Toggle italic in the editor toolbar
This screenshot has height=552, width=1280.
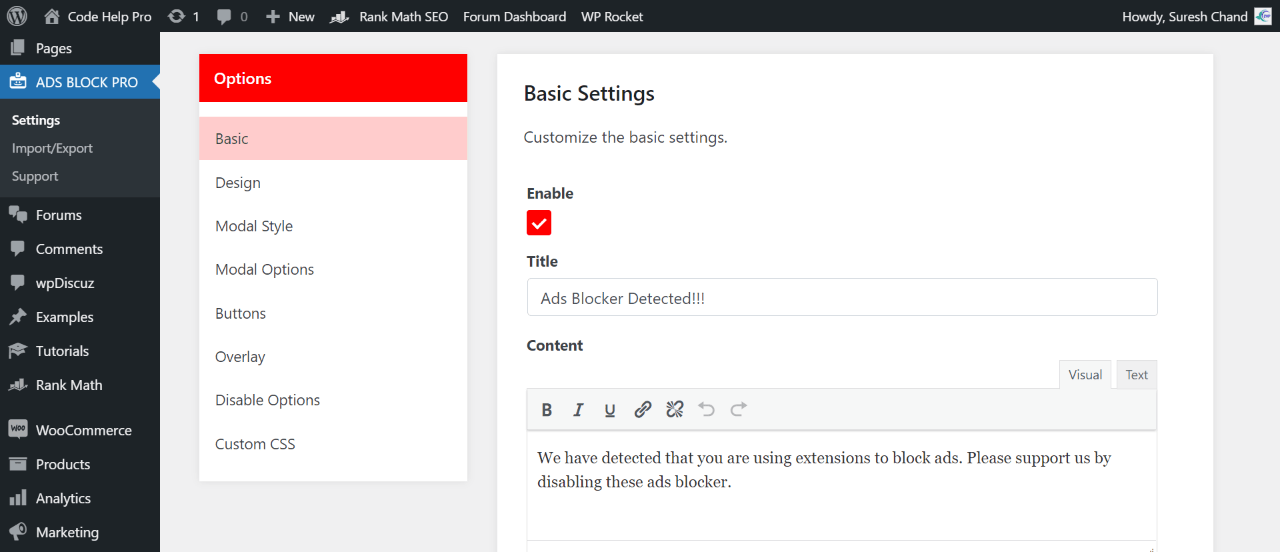pyautogui.click(x=578, y=410)
